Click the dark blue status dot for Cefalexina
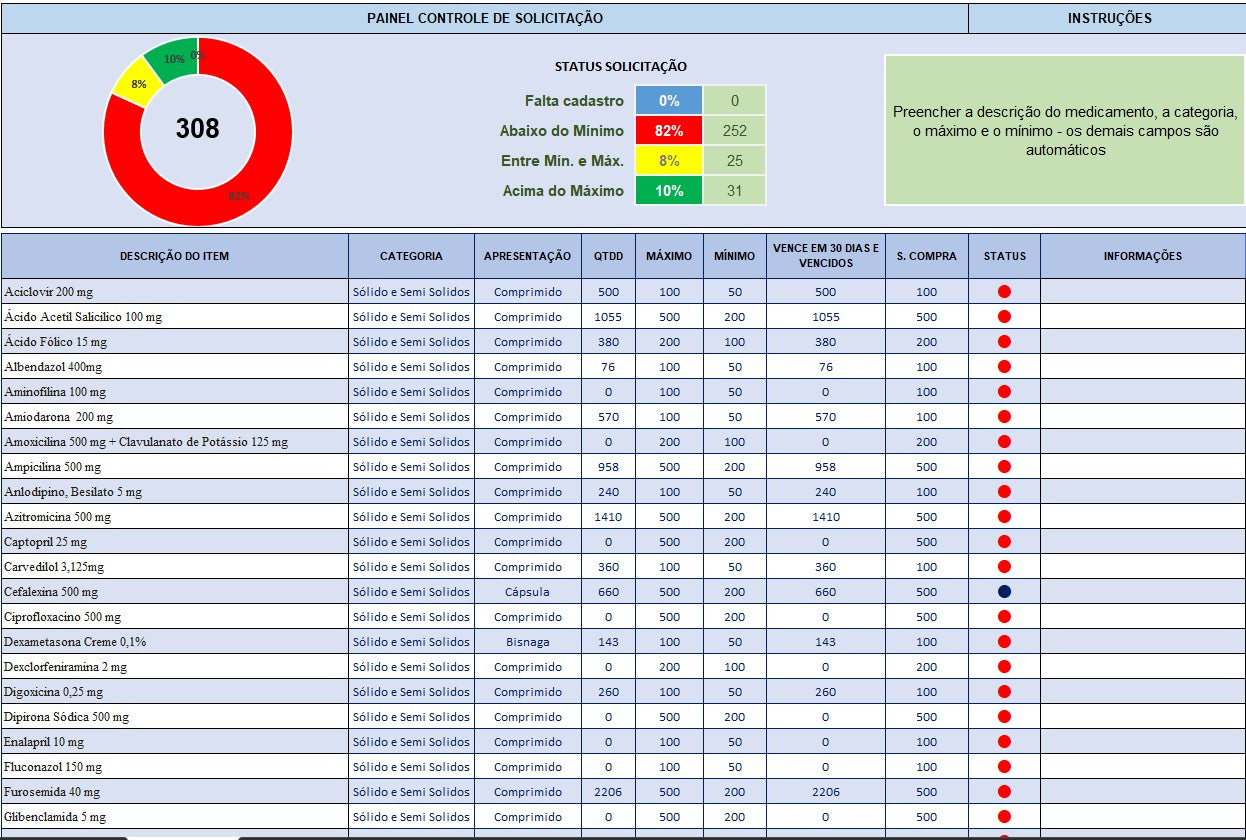Screen dimensions: 1246x840 pyautogui.click(x=1004, y=592)
